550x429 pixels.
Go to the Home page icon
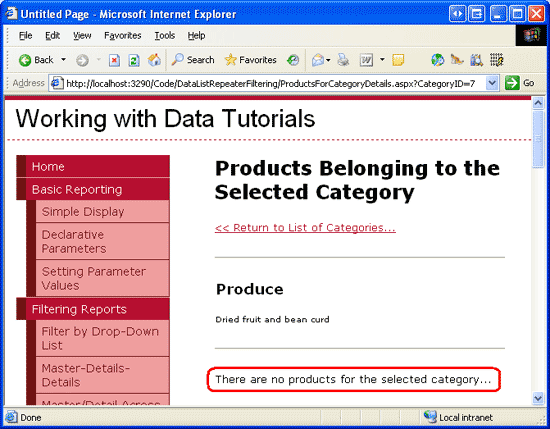(154, 60)
